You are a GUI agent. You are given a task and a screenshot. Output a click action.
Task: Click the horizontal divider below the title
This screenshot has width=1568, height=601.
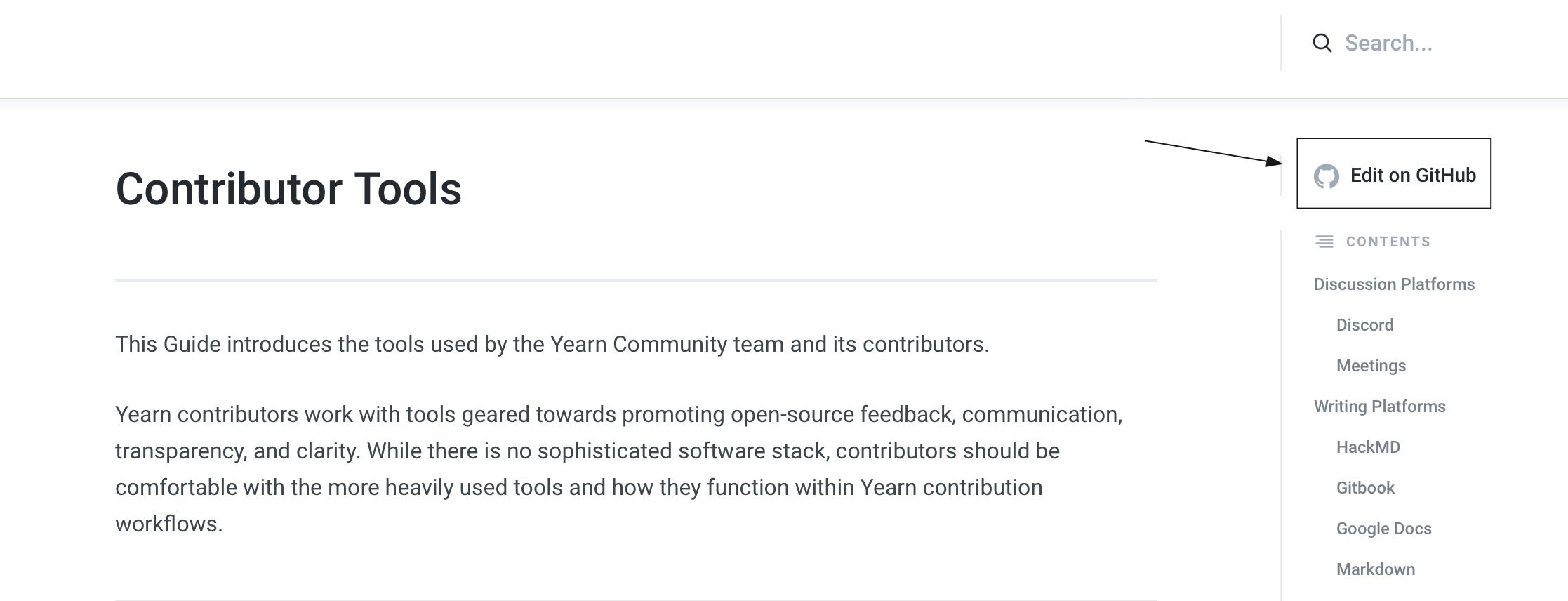[x=635, y=280]
